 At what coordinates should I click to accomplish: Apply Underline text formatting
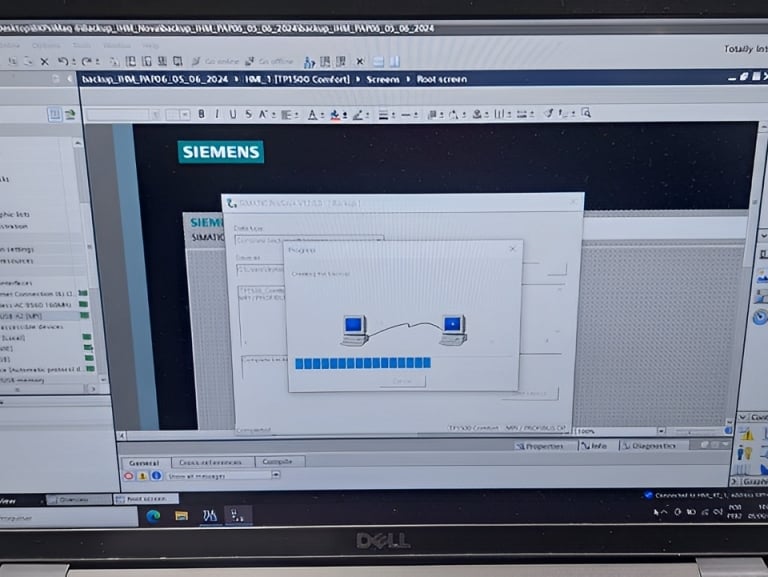point(233,114)
